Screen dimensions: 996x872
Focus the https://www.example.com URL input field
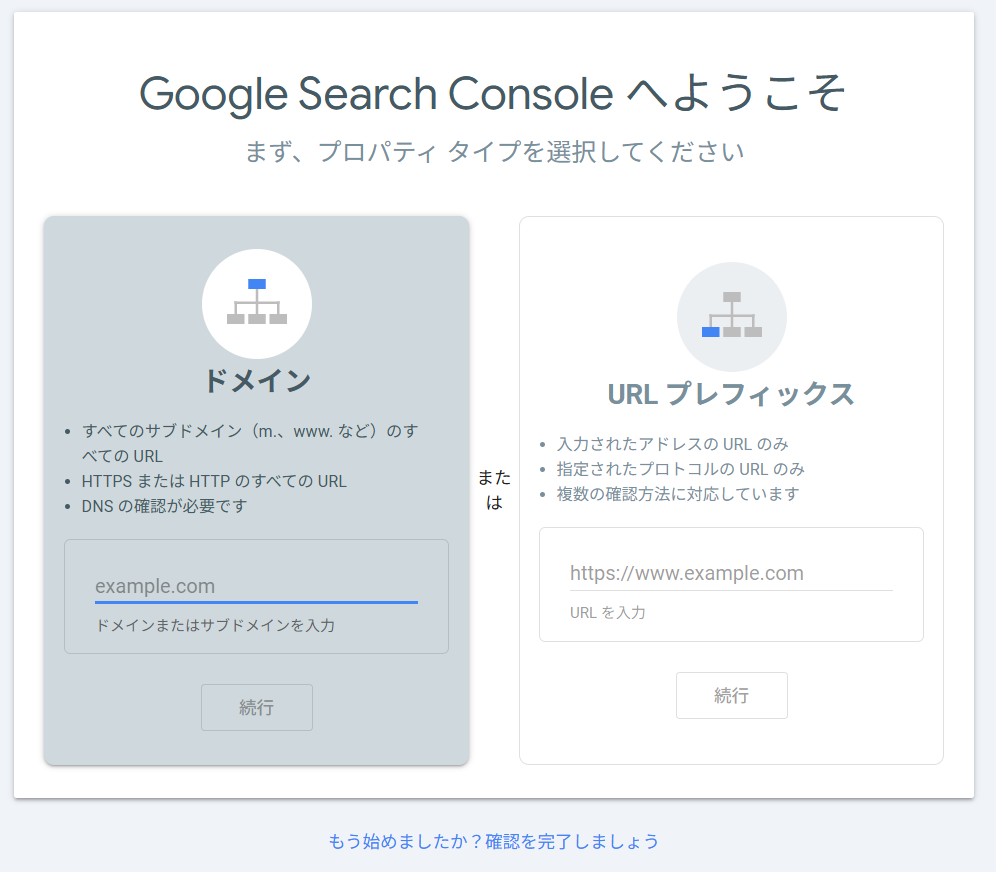[730, 573]
